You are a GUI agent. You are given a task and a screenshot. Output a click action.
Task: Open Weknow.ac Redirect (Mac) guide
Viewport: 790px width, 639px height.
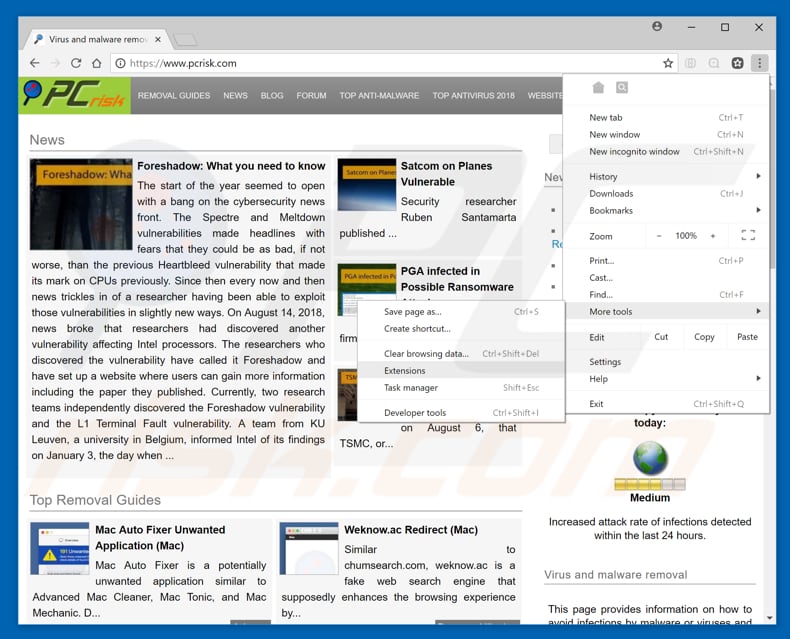(x=411, y=530)
